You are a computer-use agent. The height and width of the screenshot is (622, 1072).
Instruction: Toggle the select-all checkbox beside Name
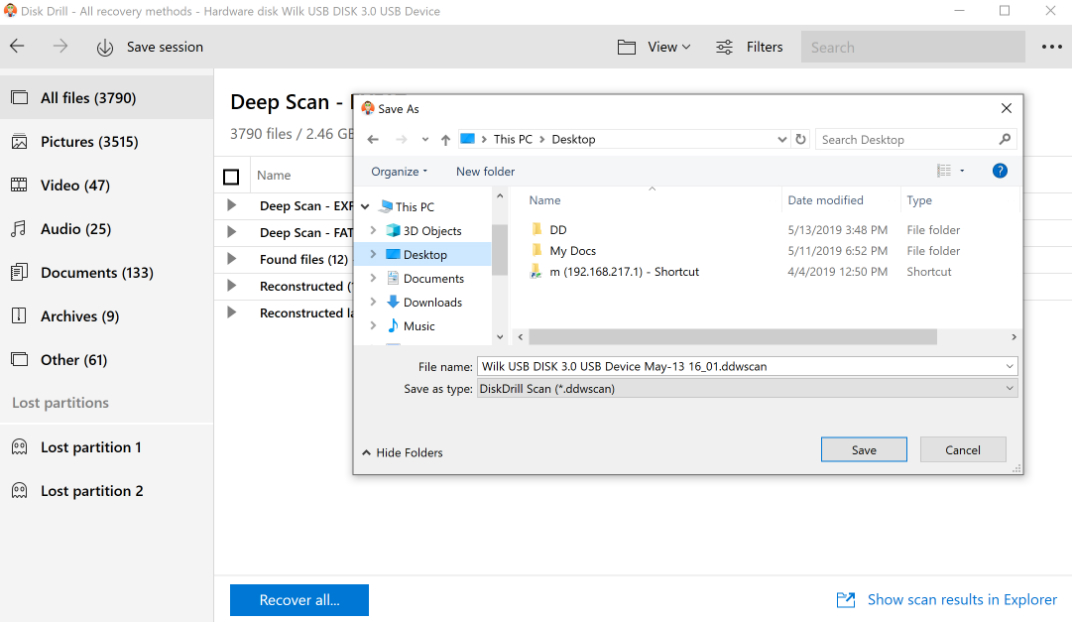(x=231, y=177)
